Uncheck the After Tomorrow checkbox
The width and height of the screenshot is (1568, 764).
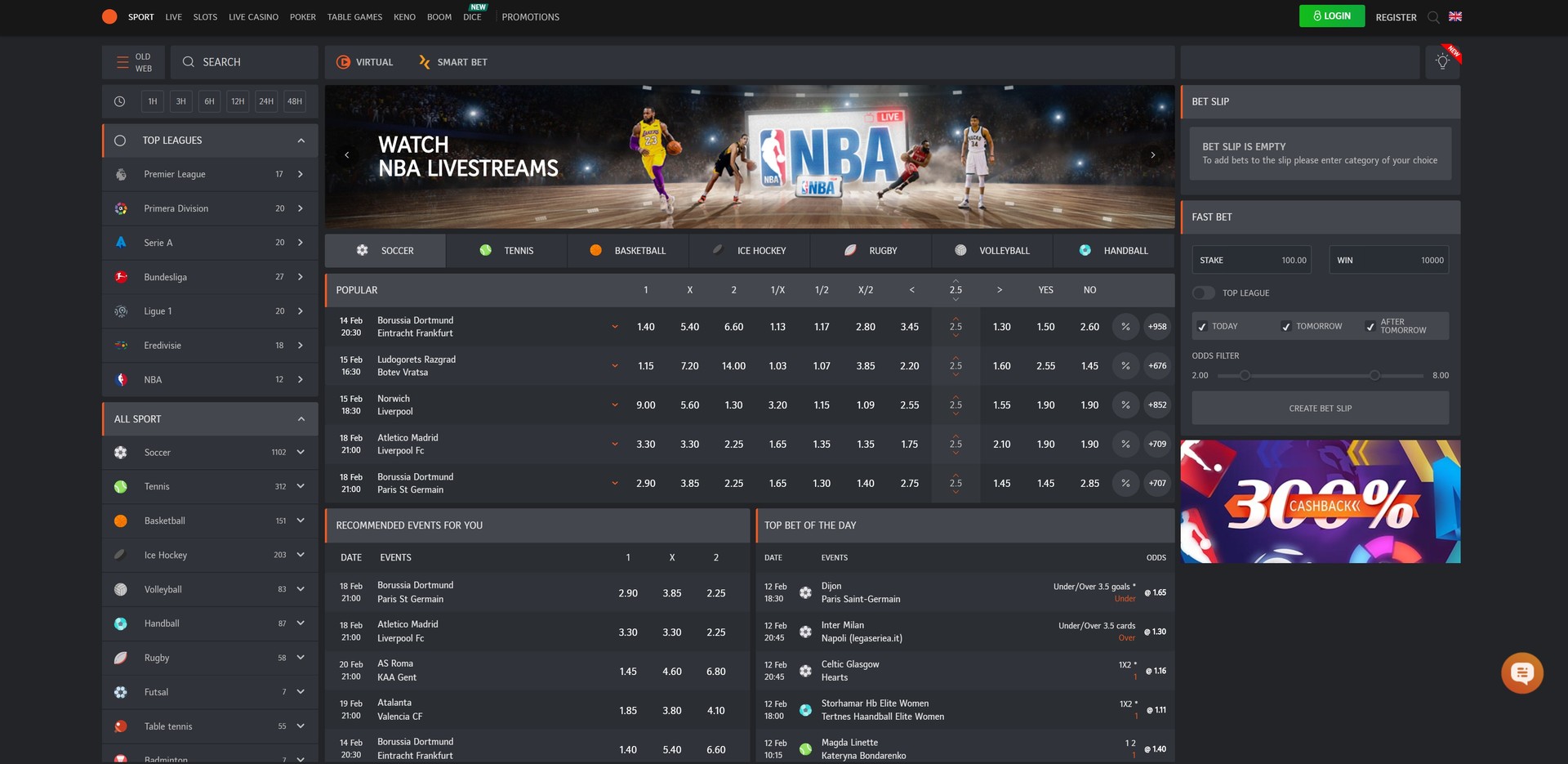[x=1370, y=327]
